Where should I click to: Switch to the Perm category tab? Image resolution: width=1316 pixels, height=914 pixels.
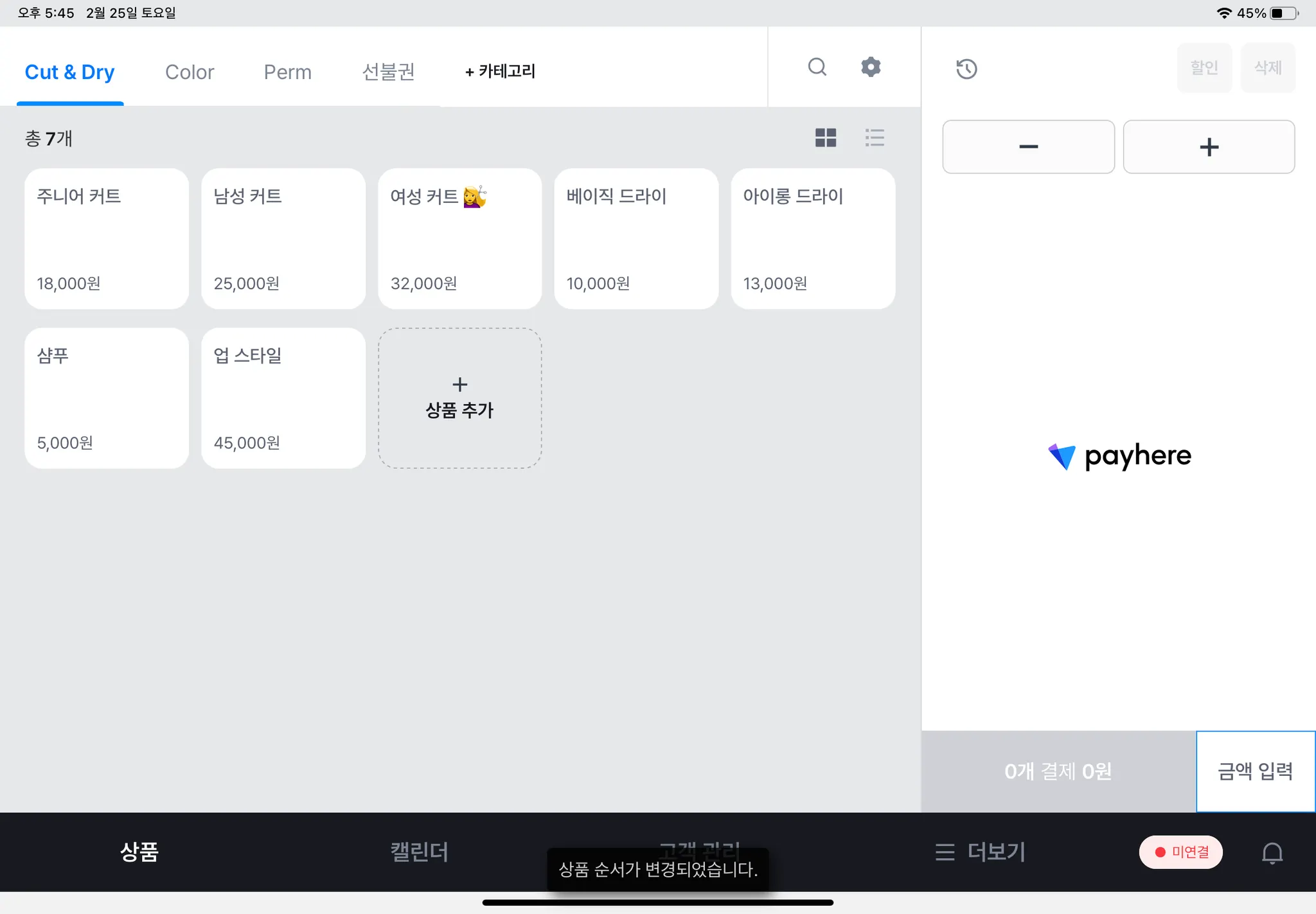click(x=287, y=72)
